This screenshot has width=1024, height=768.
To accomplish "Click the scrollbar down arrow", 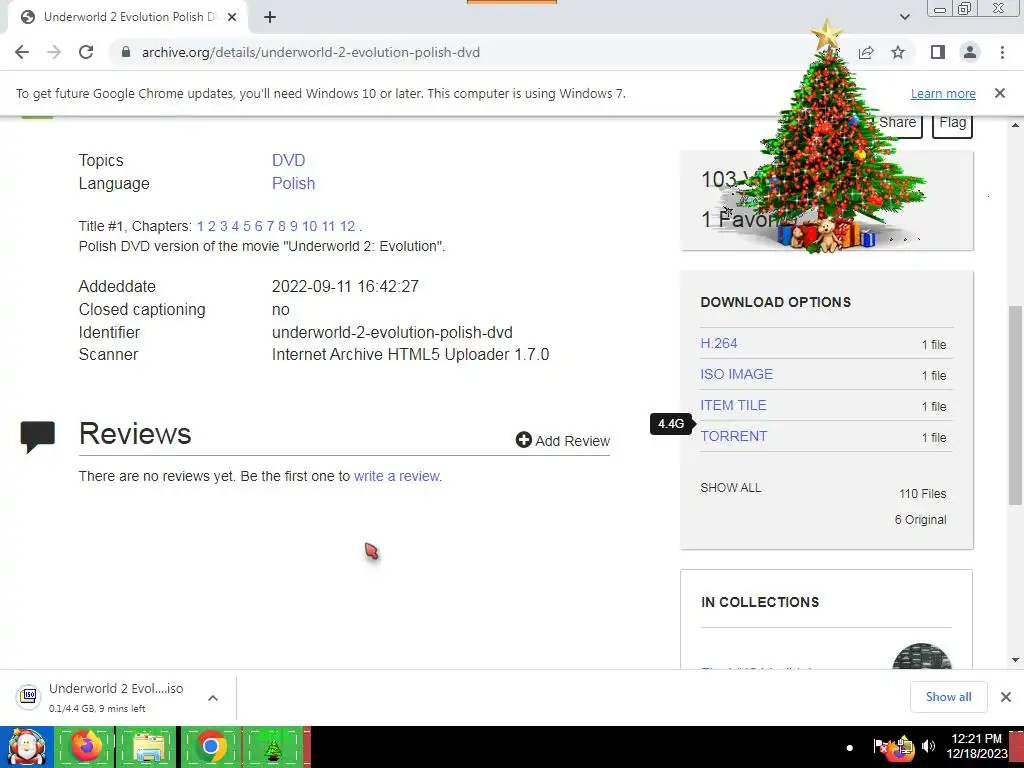I will (1015, 660).
